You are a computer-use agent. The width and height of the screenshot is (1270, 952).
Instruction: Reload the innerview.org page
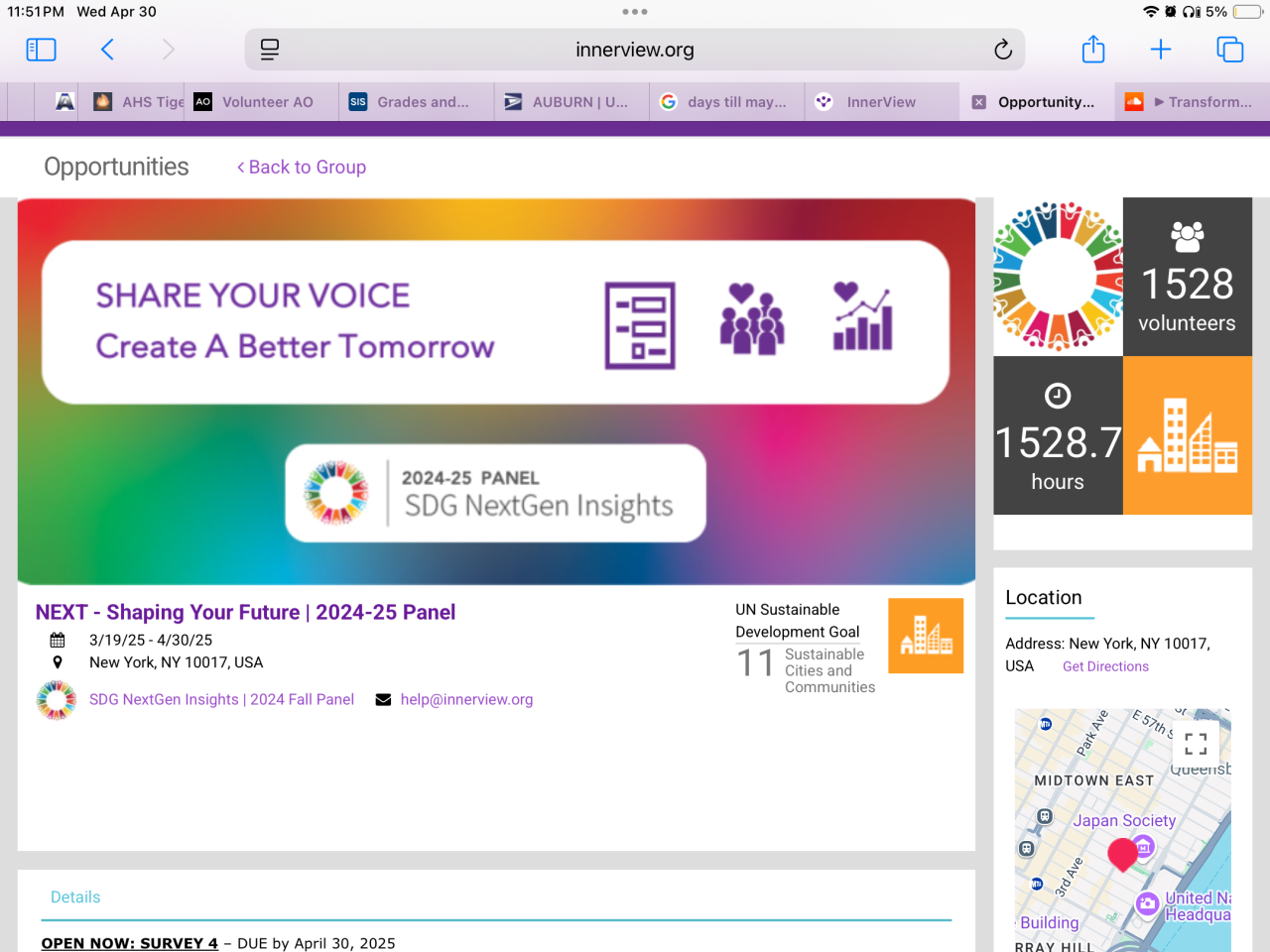pos(1003,50)
